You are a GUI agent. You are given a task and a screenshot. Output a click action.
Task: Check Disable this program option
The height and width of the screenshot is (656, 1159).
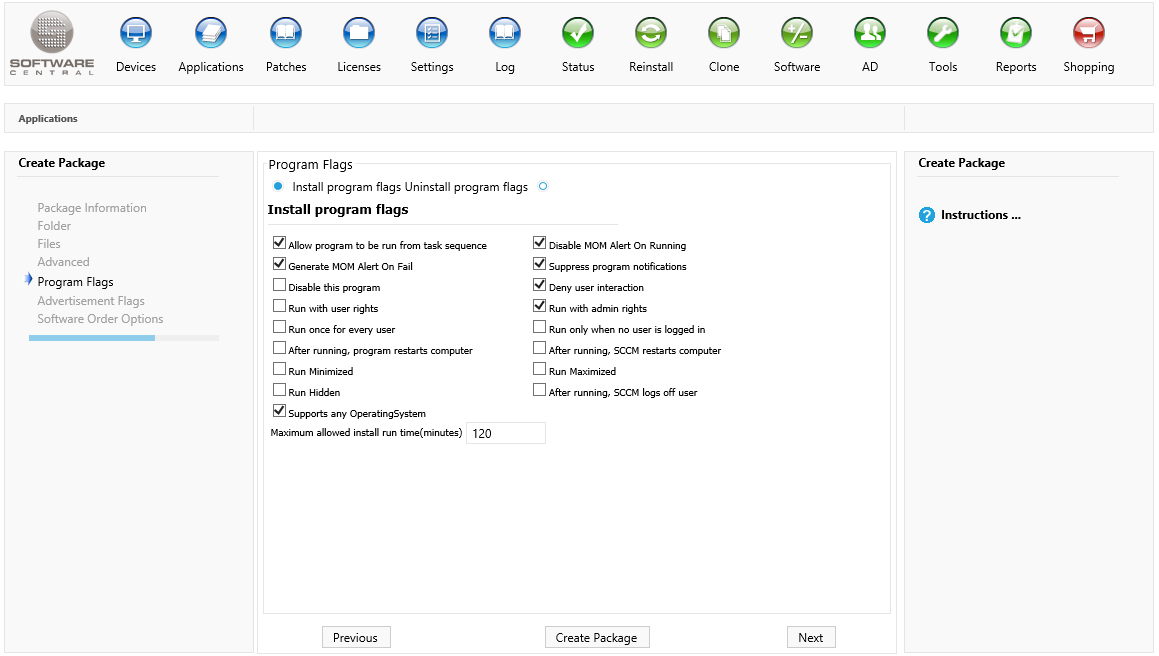click(x=280, y=286)
